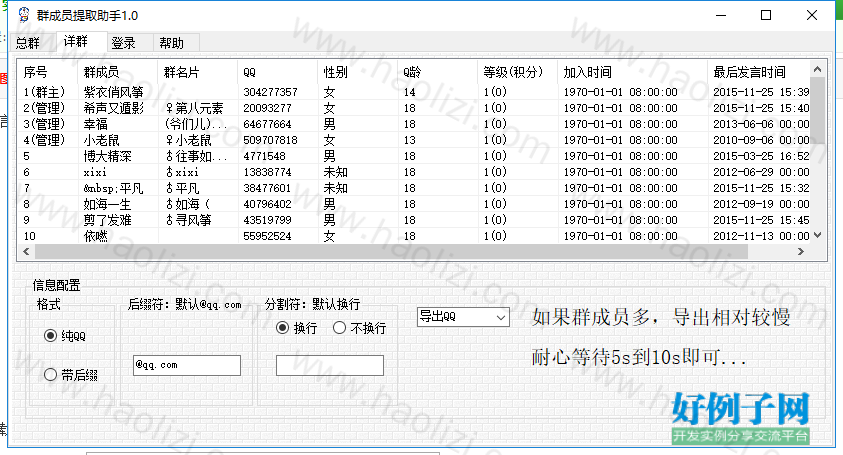843x455 pixels.
Task: Click group card ♀第八元素
Action: tap(194, 108)
